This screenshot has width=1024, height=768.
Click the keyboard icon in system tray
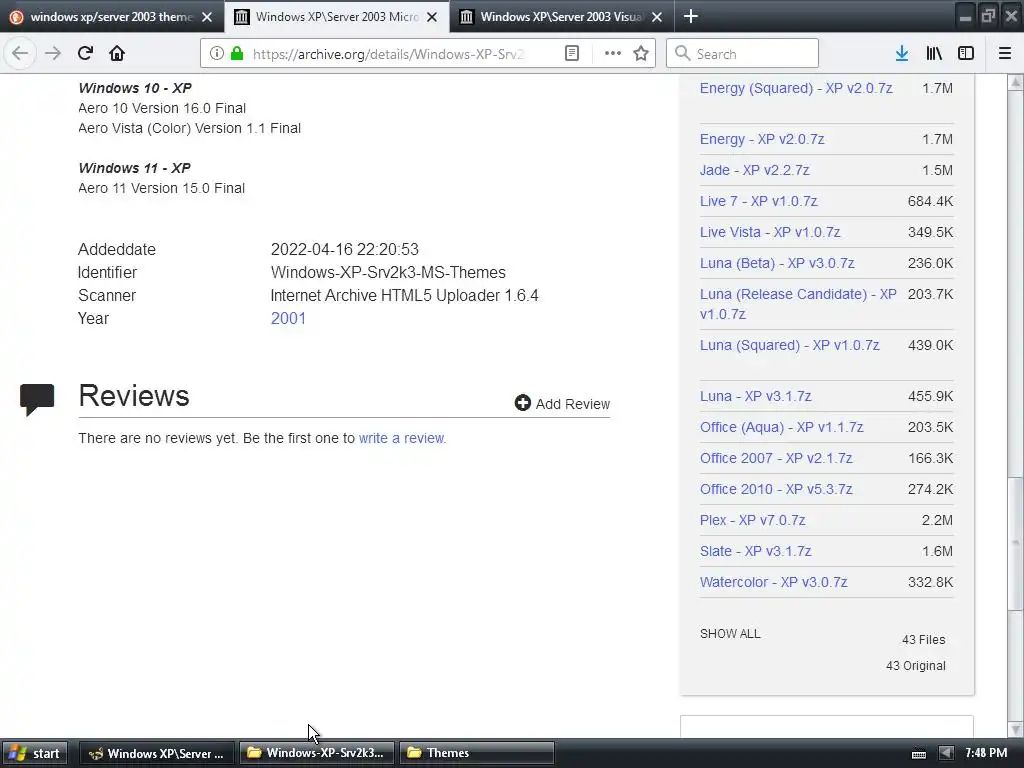click(919, 754)
